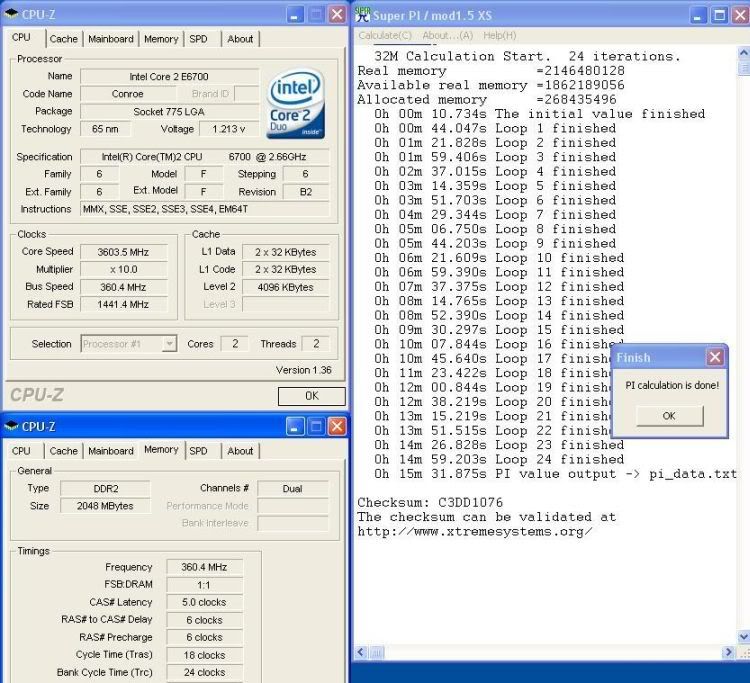This screenshot has height=683, width=750.
Task: Click the CAS# Latency value '5.0 clocks'
Action: click(204, 602)
